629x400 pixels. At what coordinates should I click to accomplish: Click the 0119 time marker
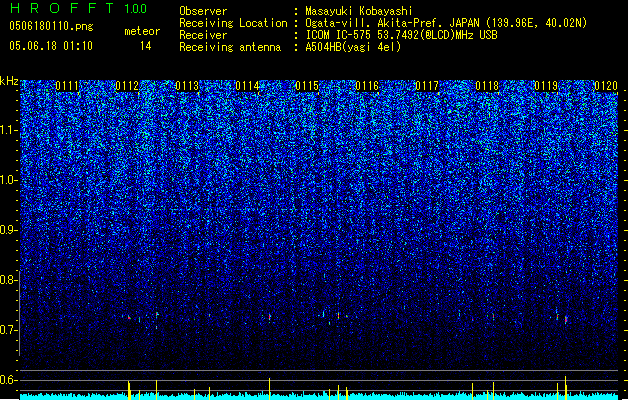click(546, 86)
